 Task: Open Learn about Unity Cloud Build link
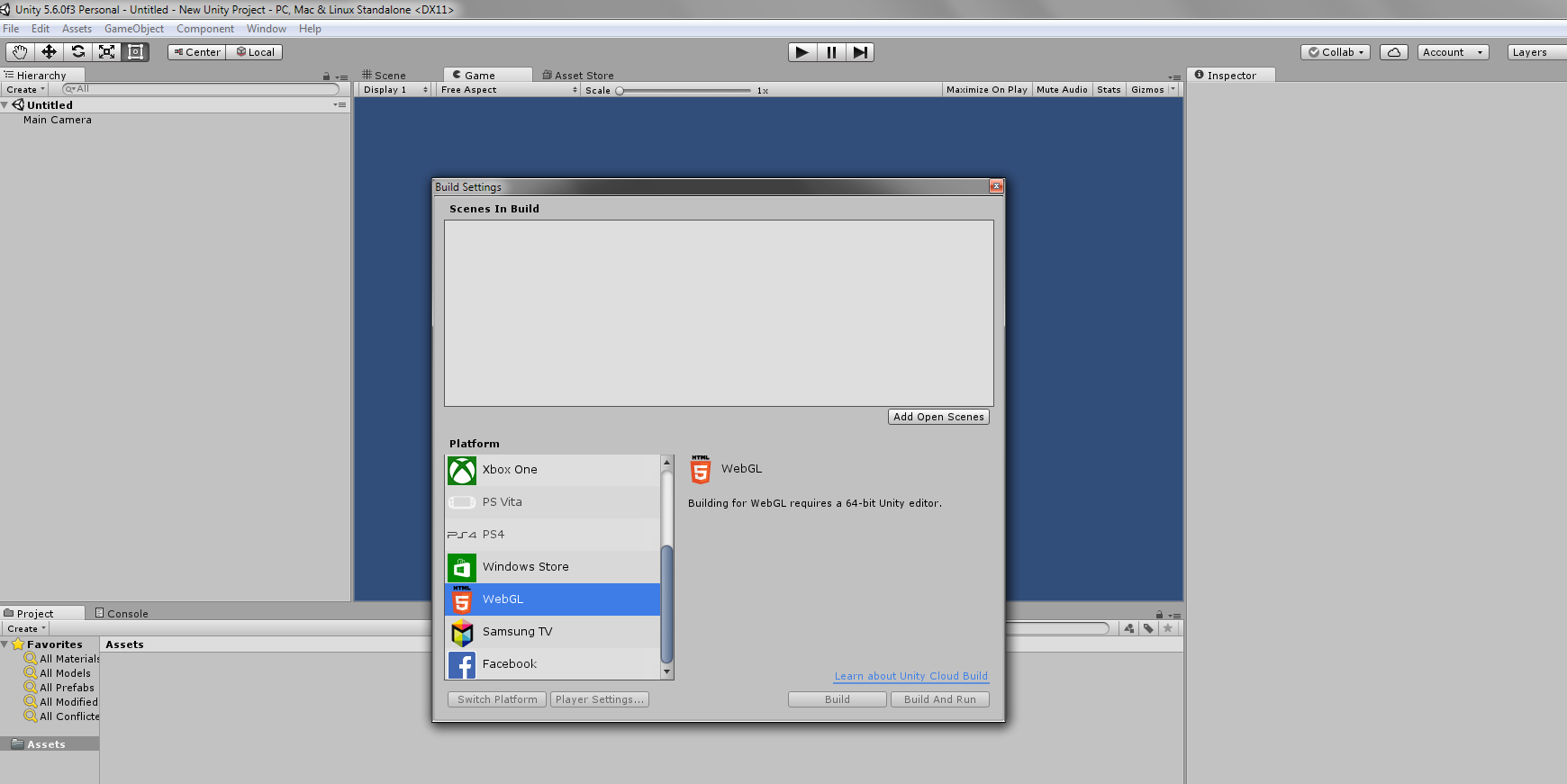point(911,677)
